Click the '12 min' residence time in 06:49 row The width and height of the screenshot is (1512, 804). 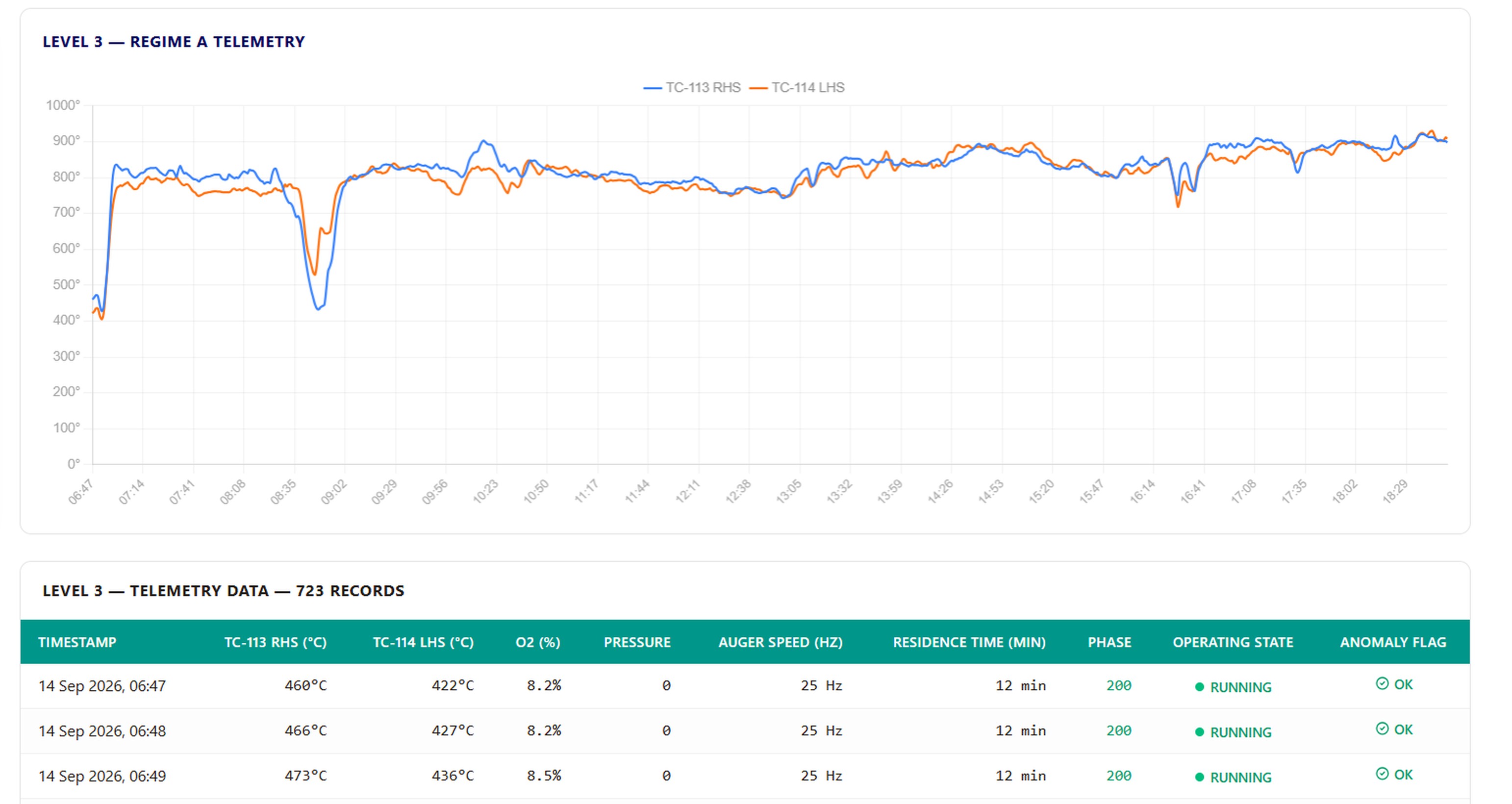1020,775
